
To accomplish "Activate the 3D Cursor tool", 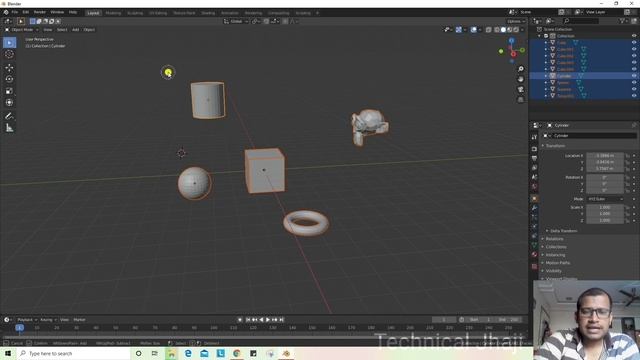I will (x=9, y=54).
